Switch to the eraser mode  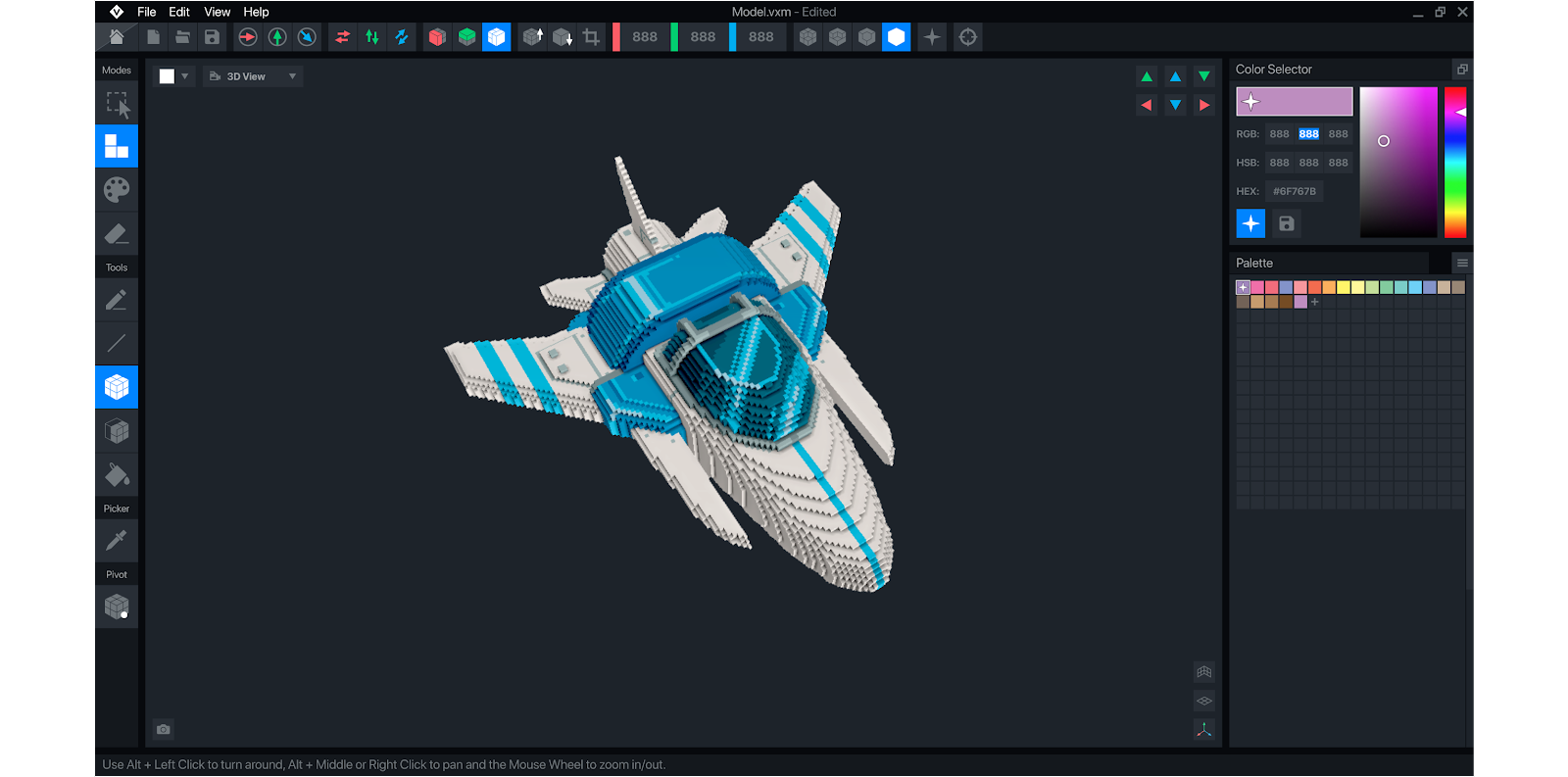tap(117, 234)
